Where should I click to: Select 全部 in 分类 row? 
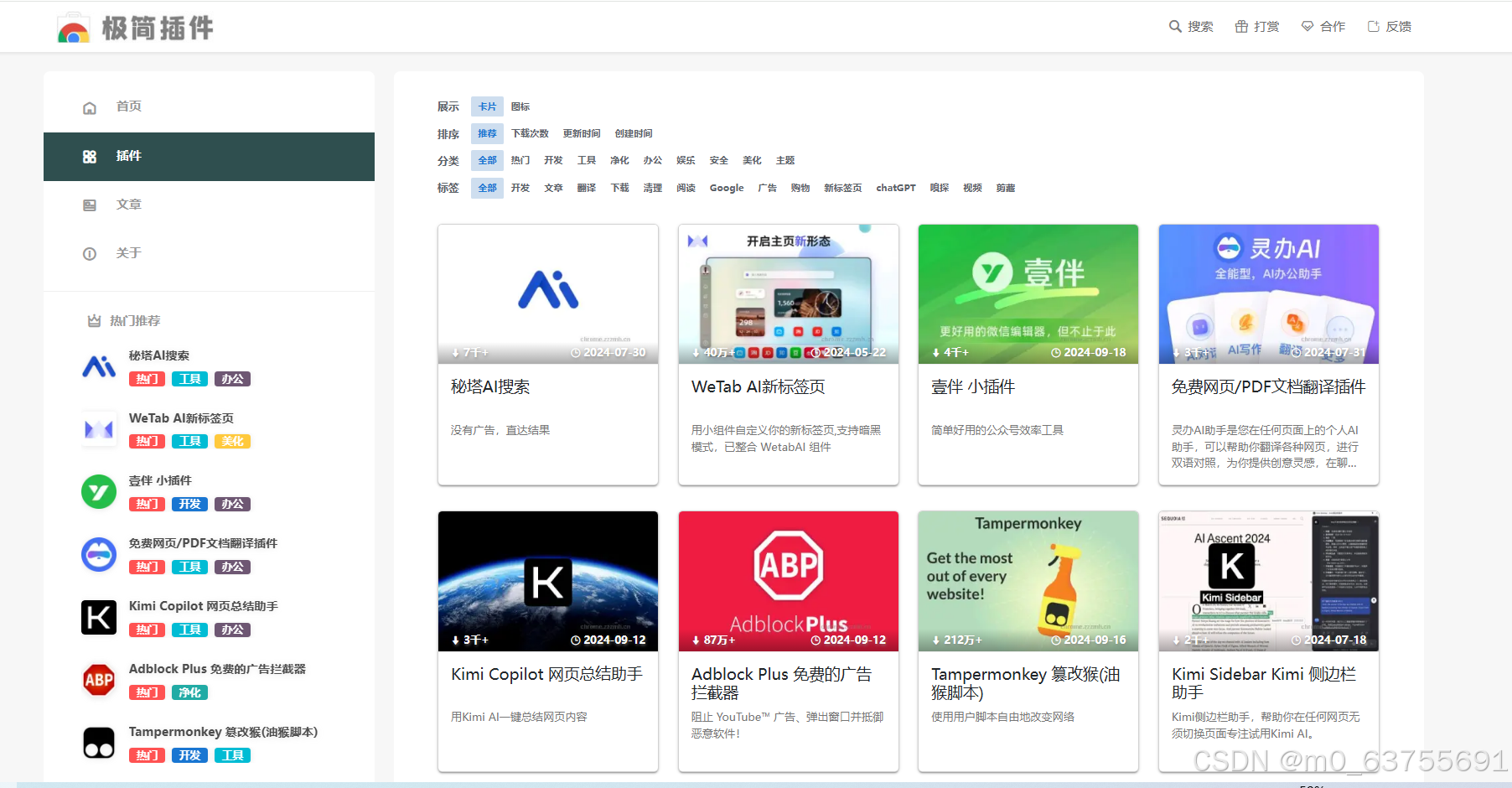click(x=487, y=160)
